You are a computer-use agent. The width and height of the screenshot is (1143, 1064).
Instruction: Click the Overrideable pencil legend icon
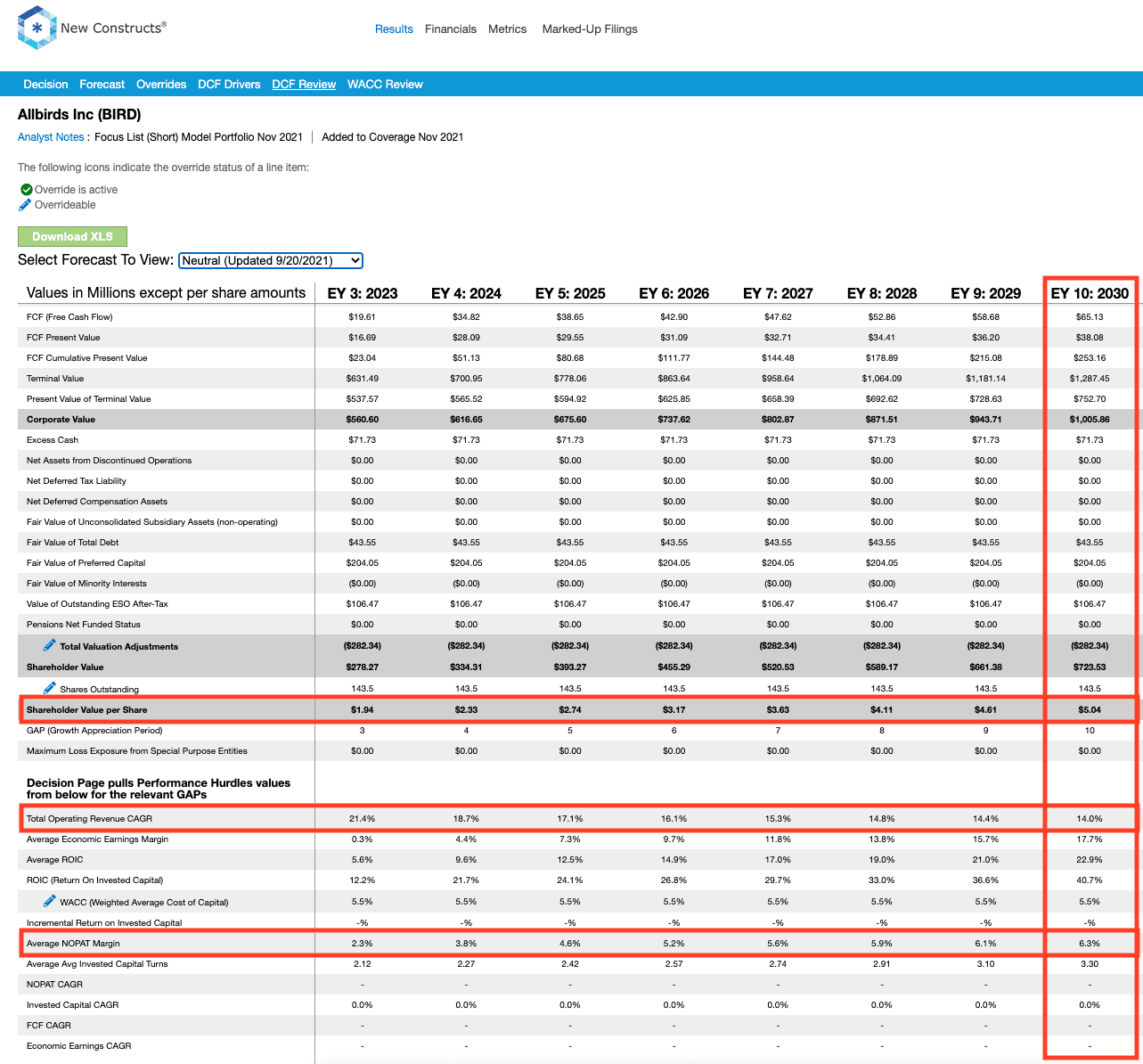(25, 205)
